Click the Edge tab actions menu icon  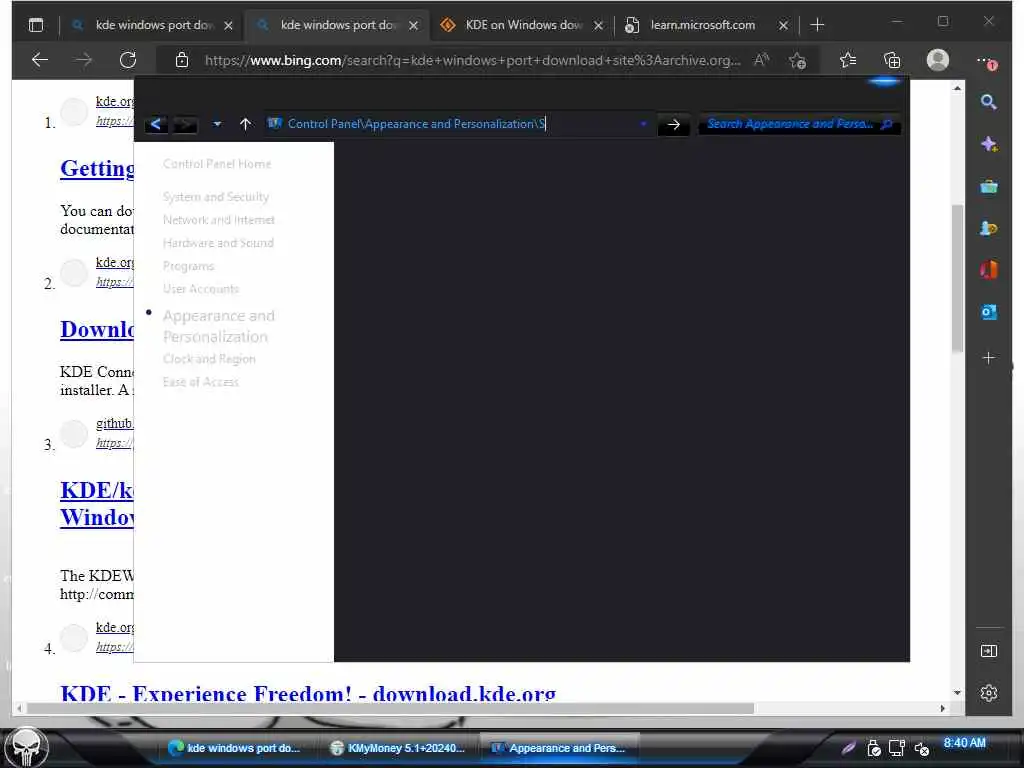pos(36,25)
